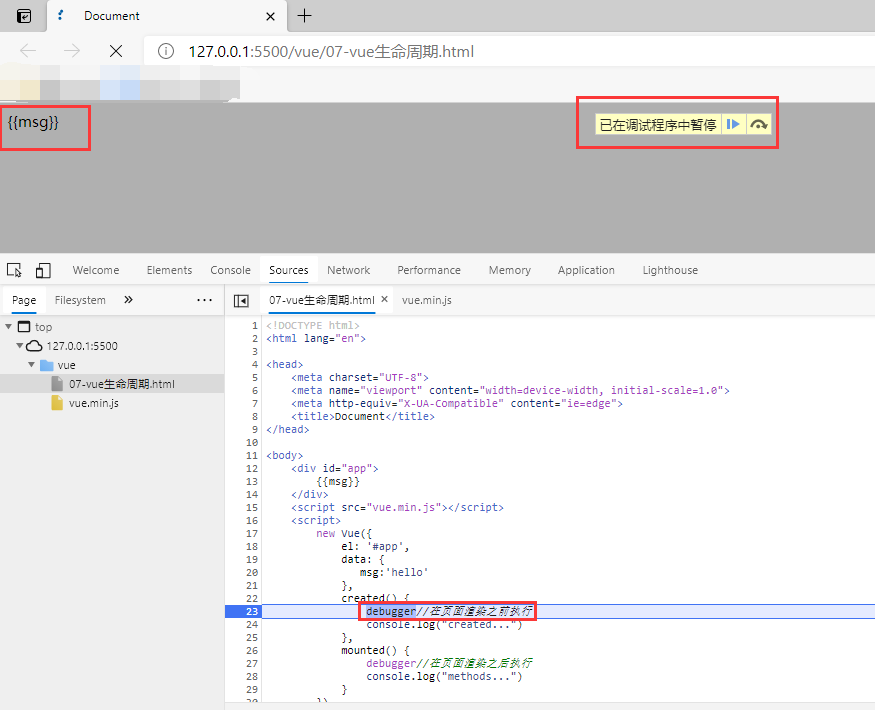Click debugger statement on line 23
Screen dimensions: 875x710
[391, 611]
